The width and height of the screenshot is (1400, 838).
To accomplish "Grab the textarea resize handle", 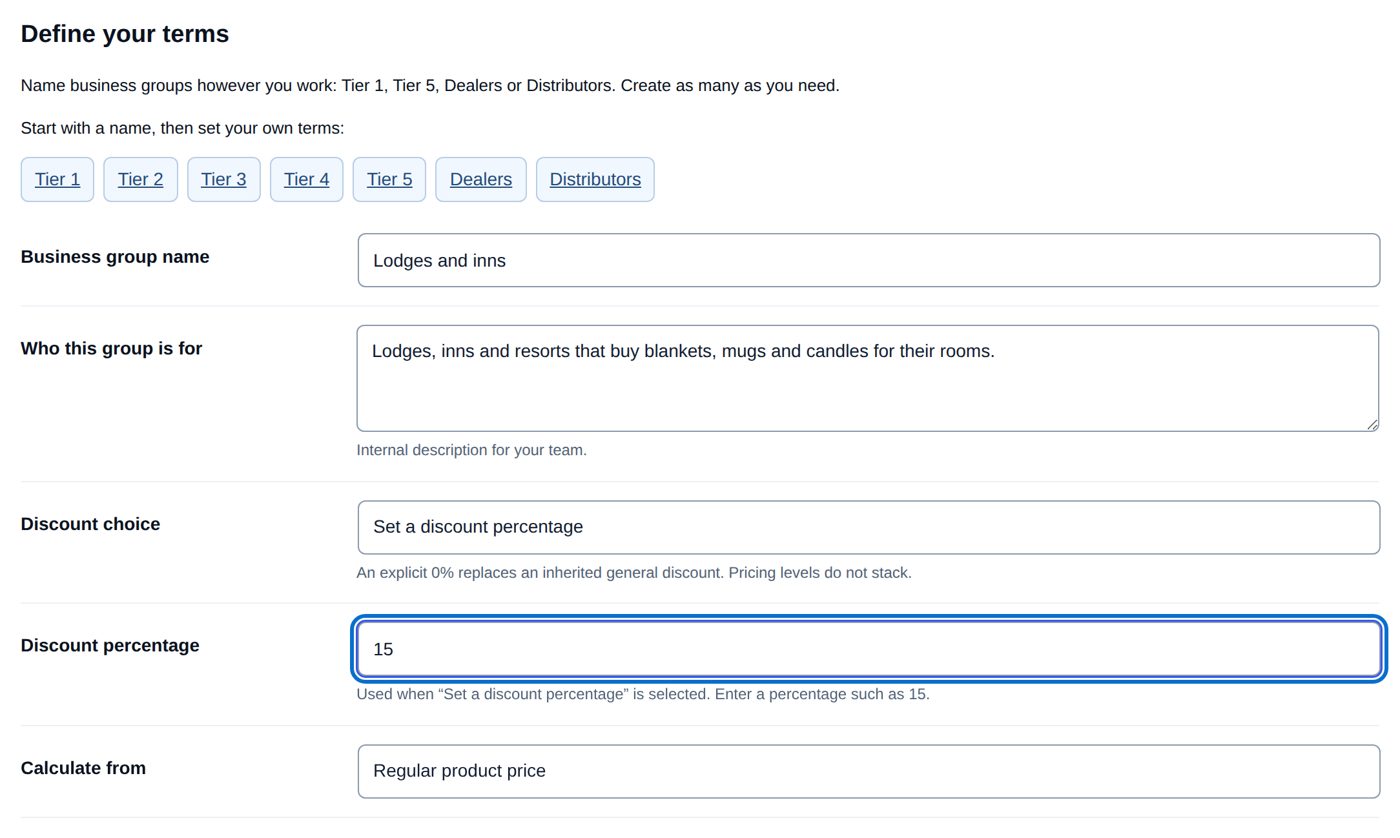I will (1372, 424).
